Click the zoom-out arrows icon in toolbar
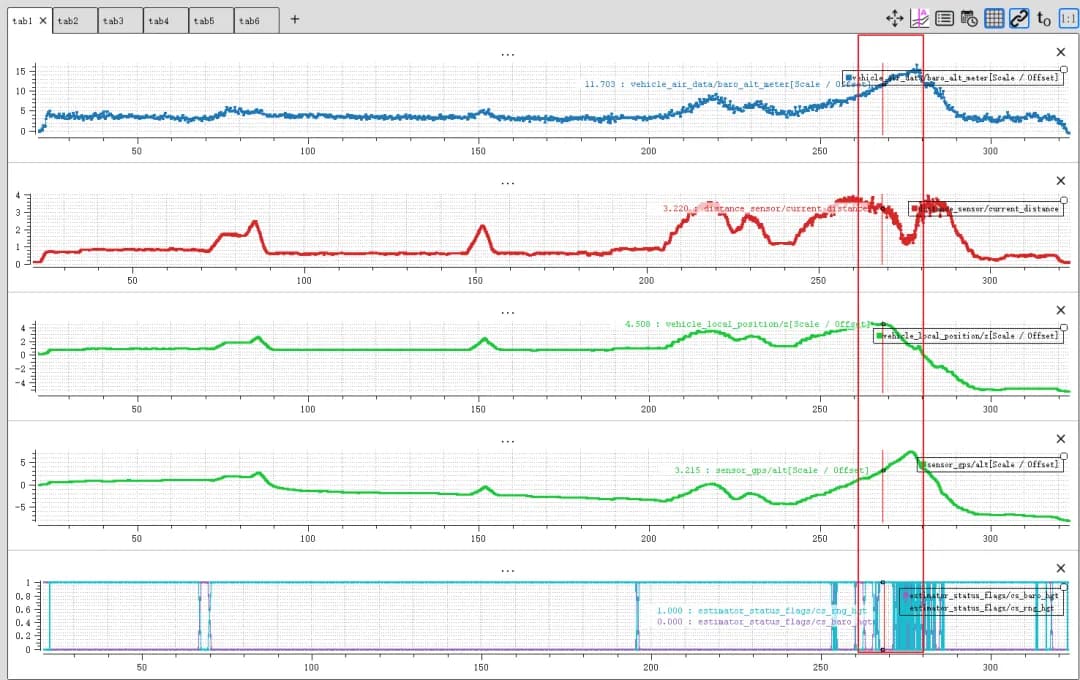1080x680 pixels. point(895,19)
